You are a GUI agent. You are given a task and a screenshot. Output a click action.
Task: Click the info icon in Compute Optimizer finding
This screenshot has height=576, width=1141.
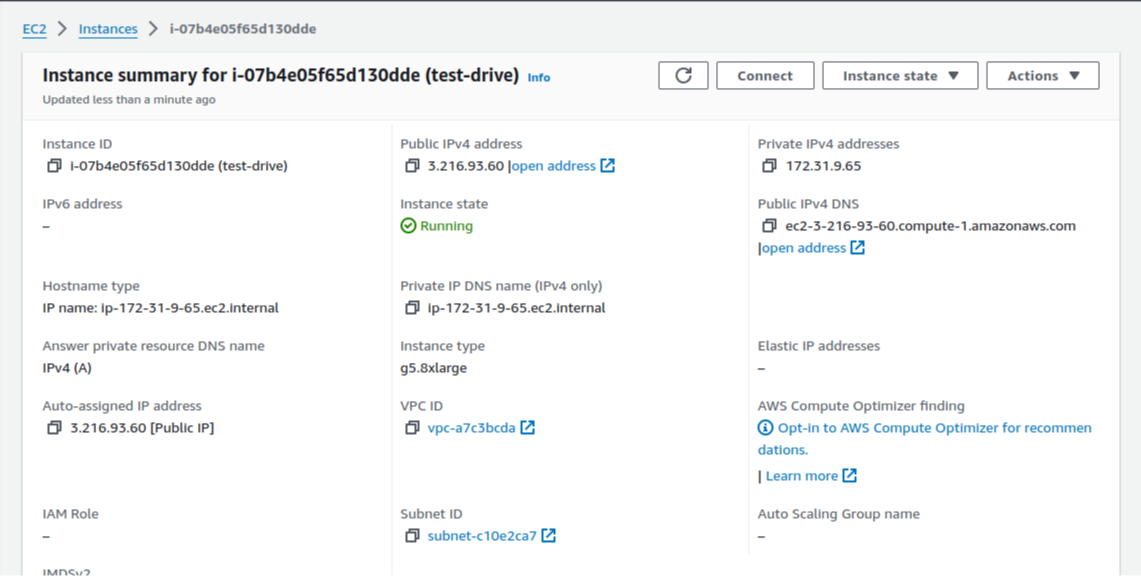tap(763, 427)
